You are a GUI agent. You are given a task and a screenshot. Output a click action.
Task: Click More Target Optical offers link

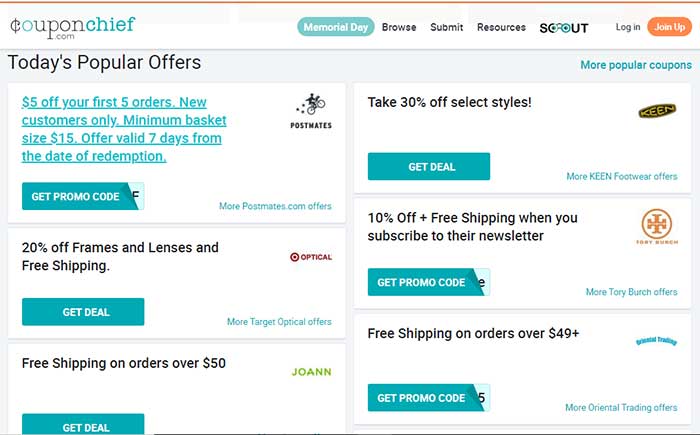279,322
